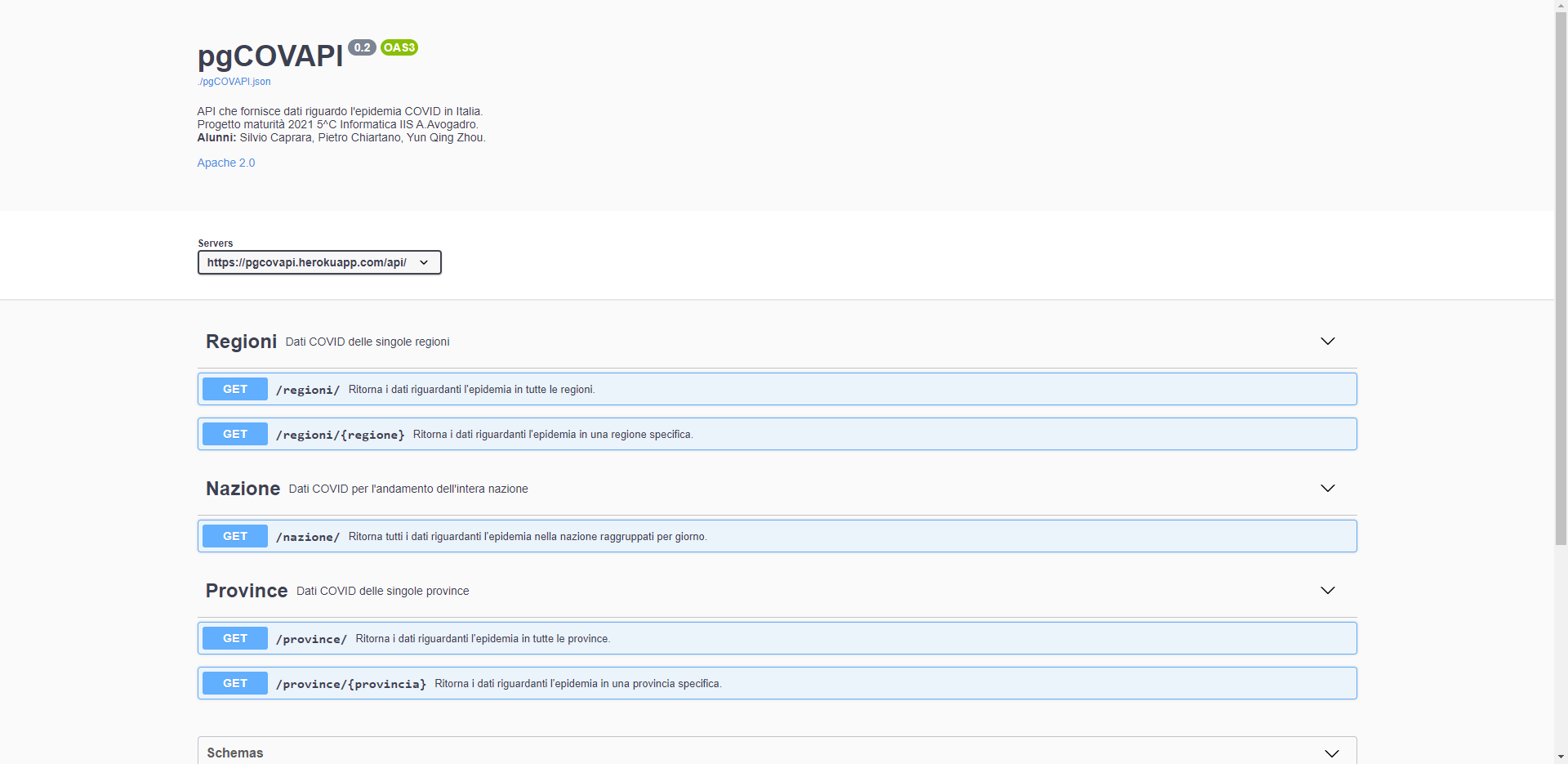
Task: Expand the /nazione/ endpoint path
Action: (308, 537)
